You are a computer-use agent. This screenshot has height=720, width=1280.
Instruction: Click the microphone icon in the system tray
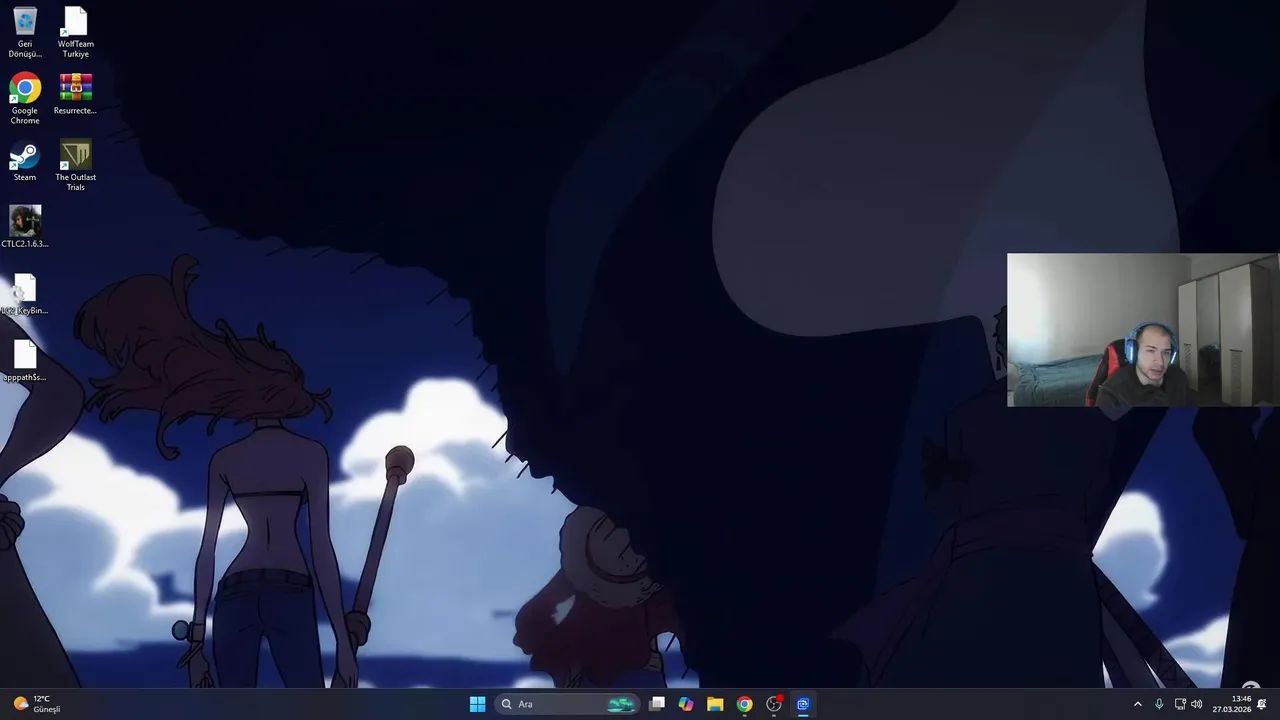click(x=1159, y=704)
